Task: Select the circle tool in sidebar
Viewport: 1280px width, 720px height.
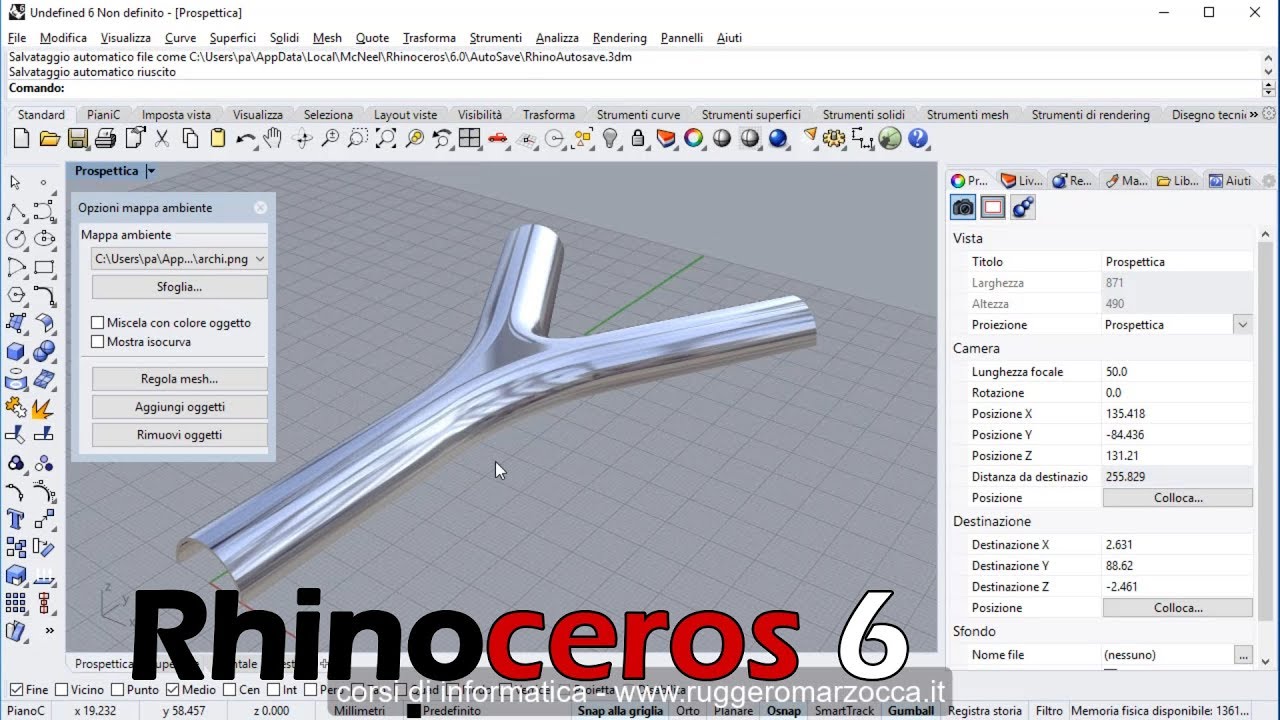Action: (x=16, y=239)
